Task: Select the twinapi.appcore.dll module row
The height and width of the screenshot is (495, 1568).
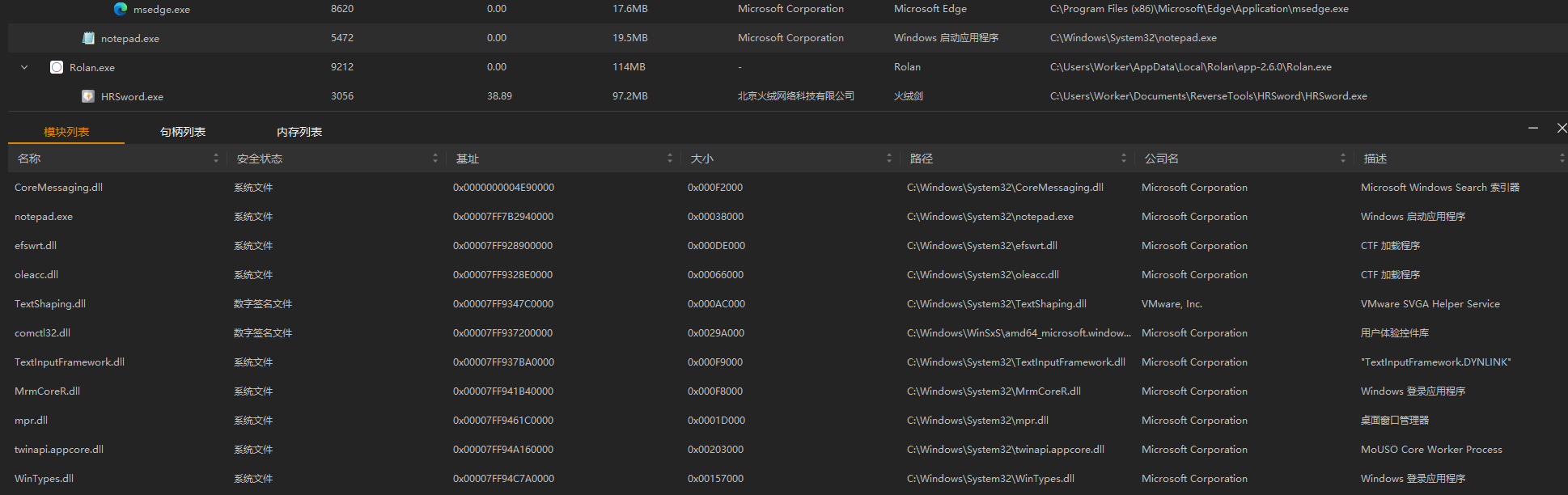Action: [x=59, y=450]
